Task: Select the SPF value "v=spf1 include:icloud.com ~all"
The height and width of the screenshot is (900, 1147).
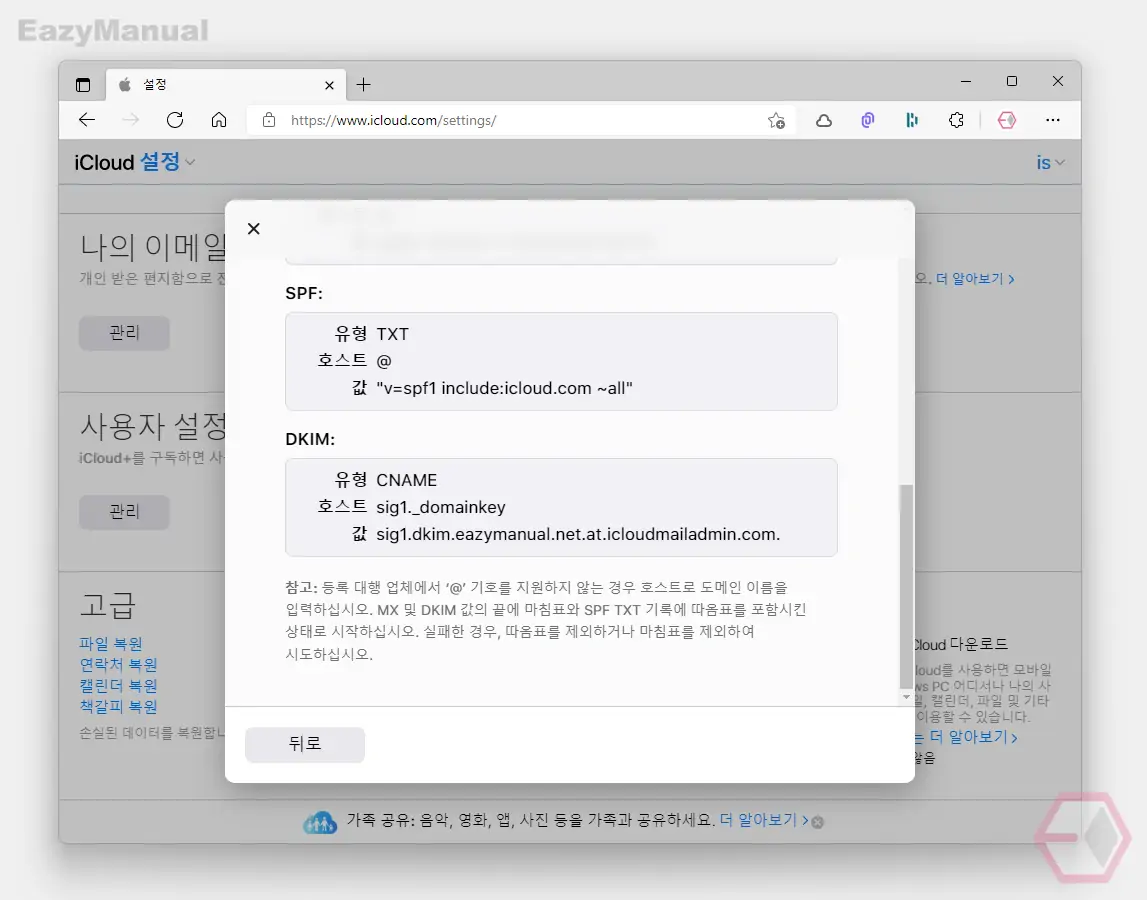Action: (505, 388)
